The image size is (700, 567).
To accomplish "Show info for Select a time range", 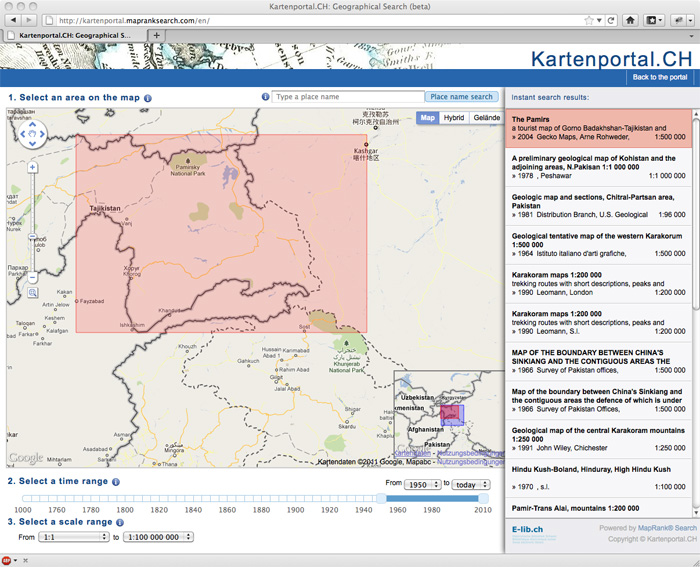I will click(116, 482).
